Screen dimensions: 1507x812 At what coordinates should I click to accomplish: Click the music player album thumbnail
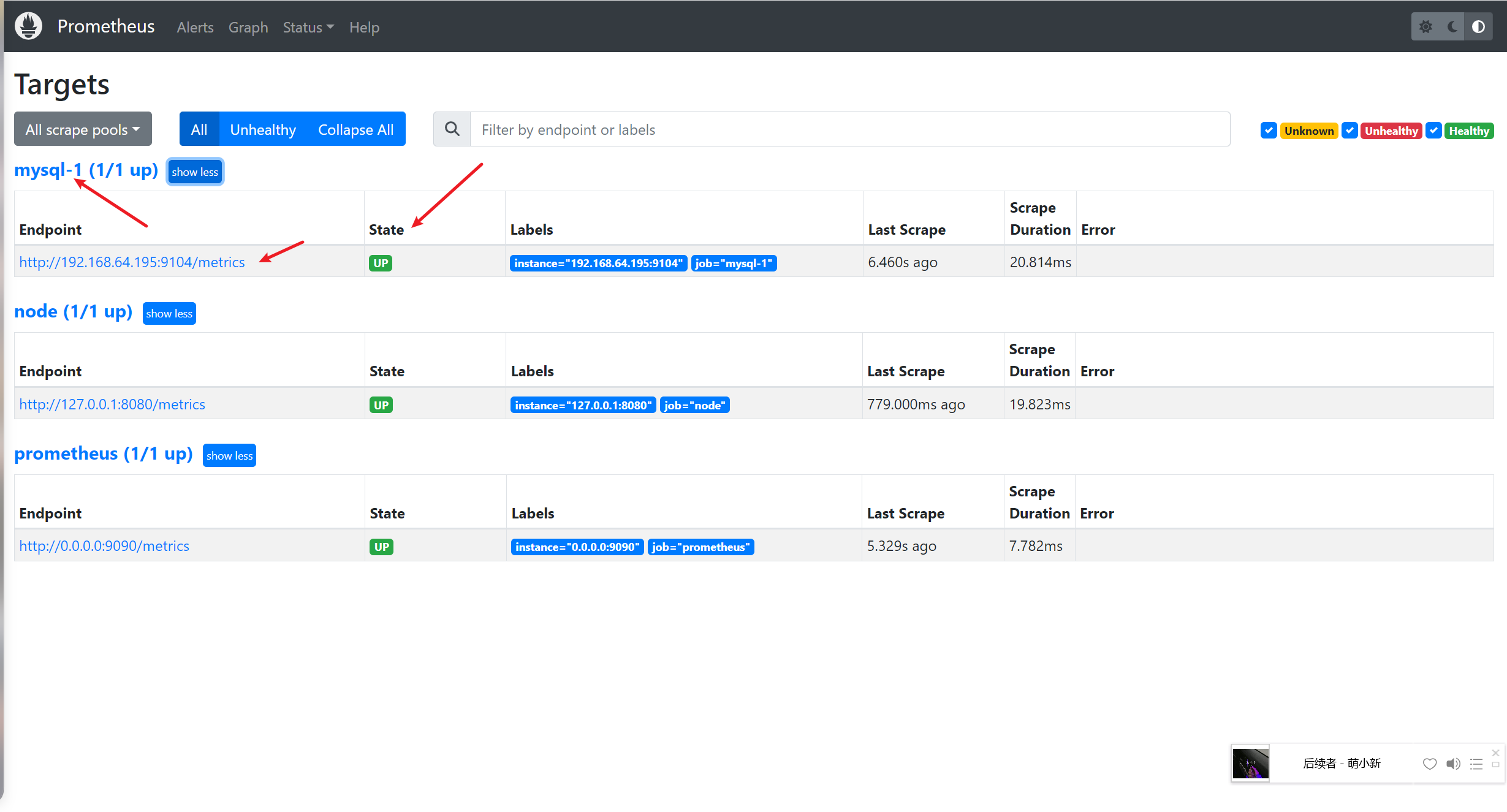coord(1250,764)
